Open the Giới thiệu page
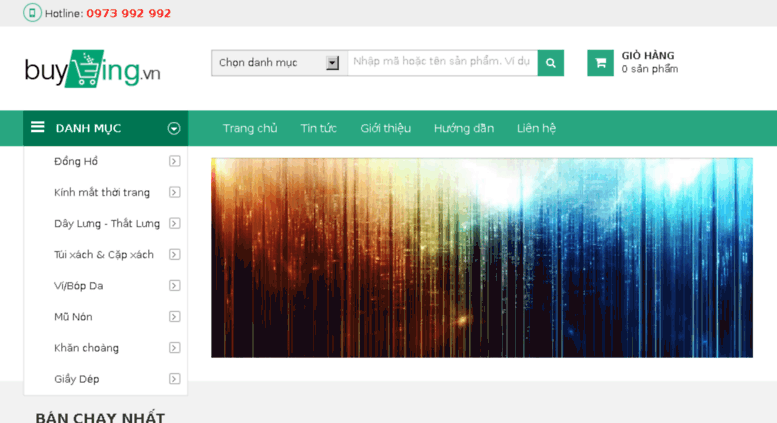777x423 pixels. (x=386, y=128)
